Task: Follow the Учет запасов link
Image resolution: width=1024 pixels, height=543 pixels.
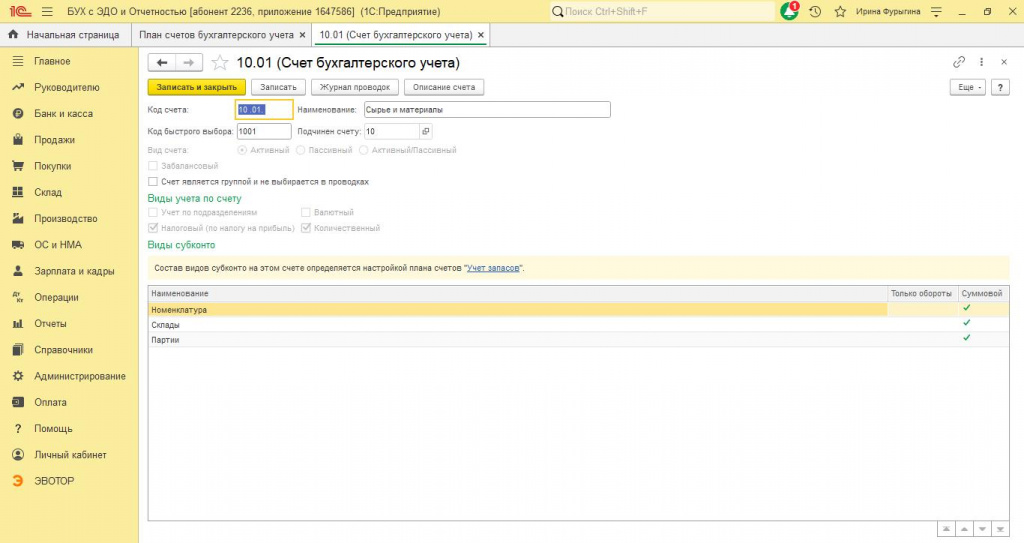Action: 493,268
